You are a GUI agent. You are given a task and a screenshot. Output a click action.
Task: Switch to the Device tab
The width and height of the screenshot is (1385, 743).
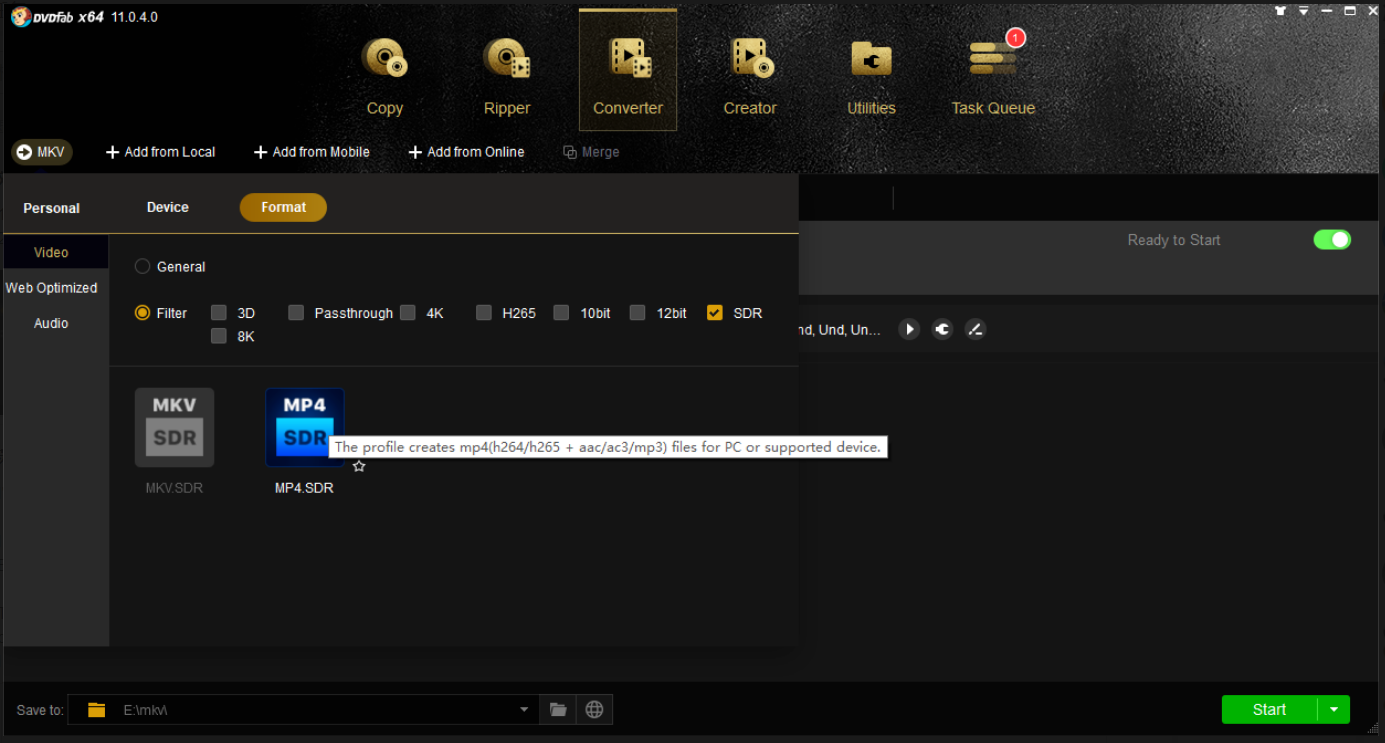pos(167,207)
